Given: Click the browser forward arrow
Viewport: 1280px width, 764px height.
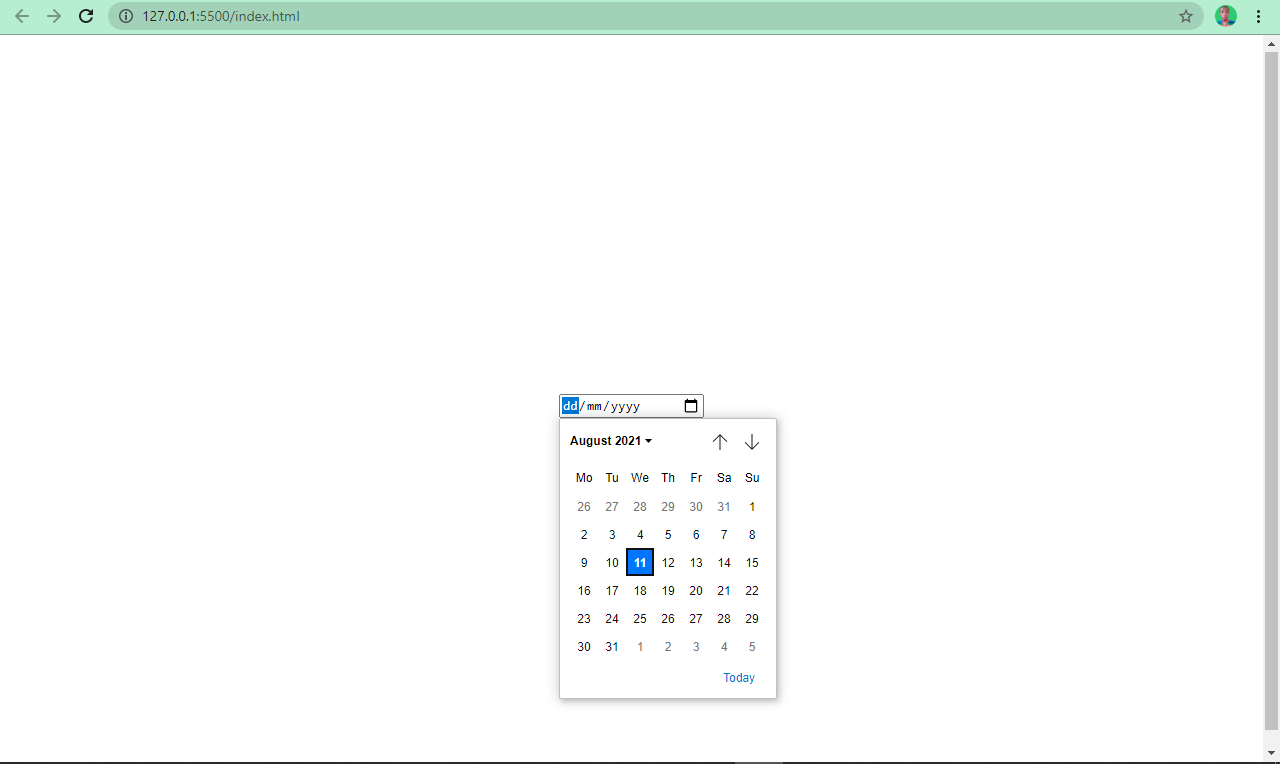Looking at the screenshot, I should [54, 16].
